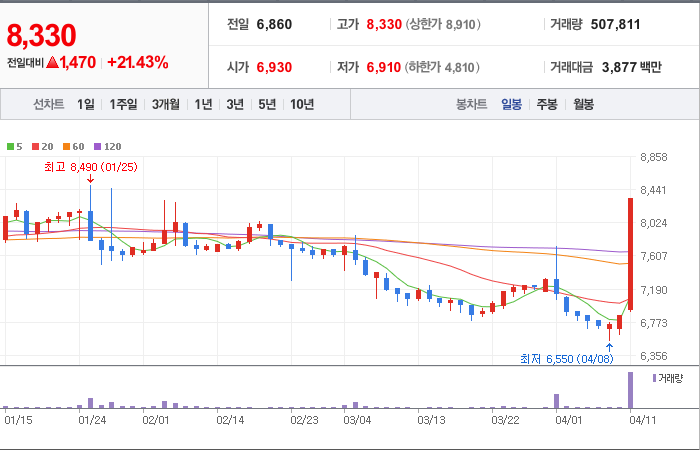Switch line chart to 10년

pos(302,104)
